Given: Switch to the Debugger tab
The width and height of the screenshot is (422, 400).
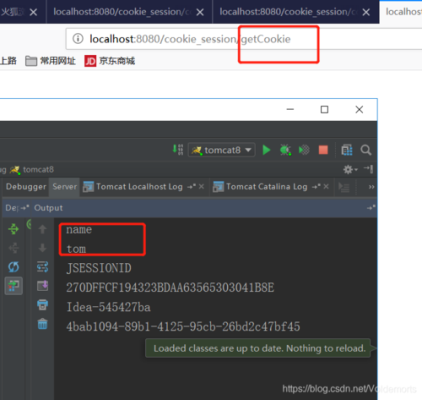Looking at the screenshot, I should (x=26, y=187).
